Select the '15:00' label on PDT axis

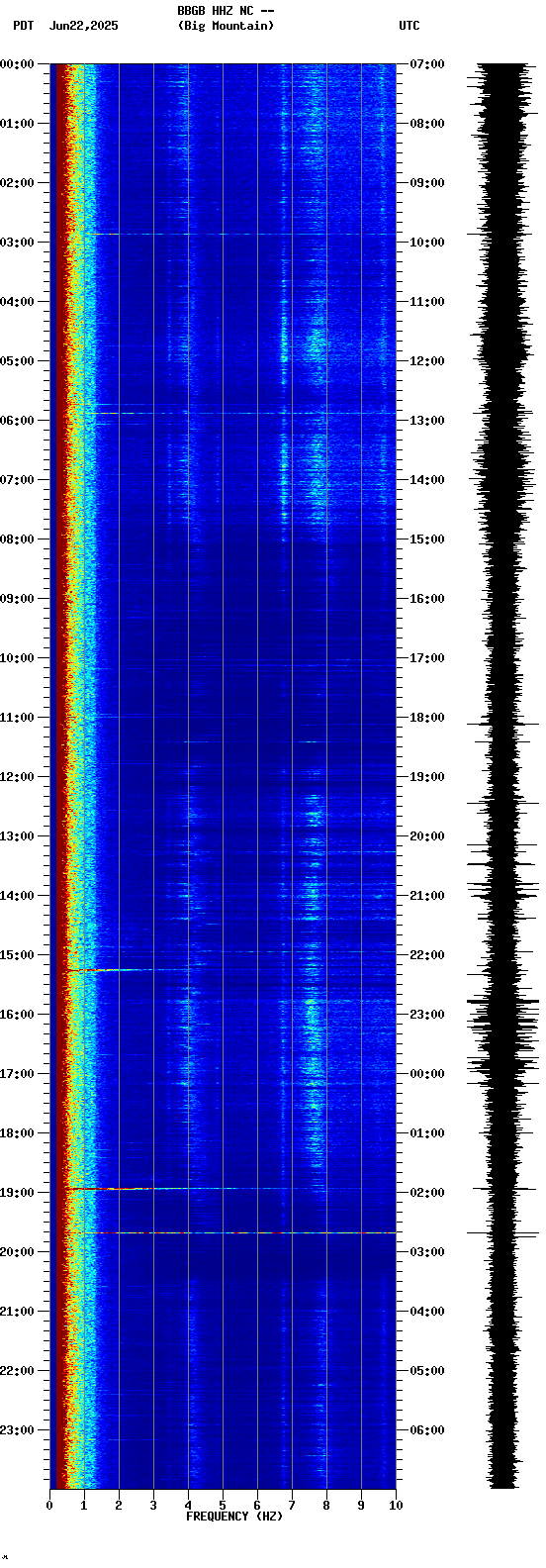[x=17, y=955]
